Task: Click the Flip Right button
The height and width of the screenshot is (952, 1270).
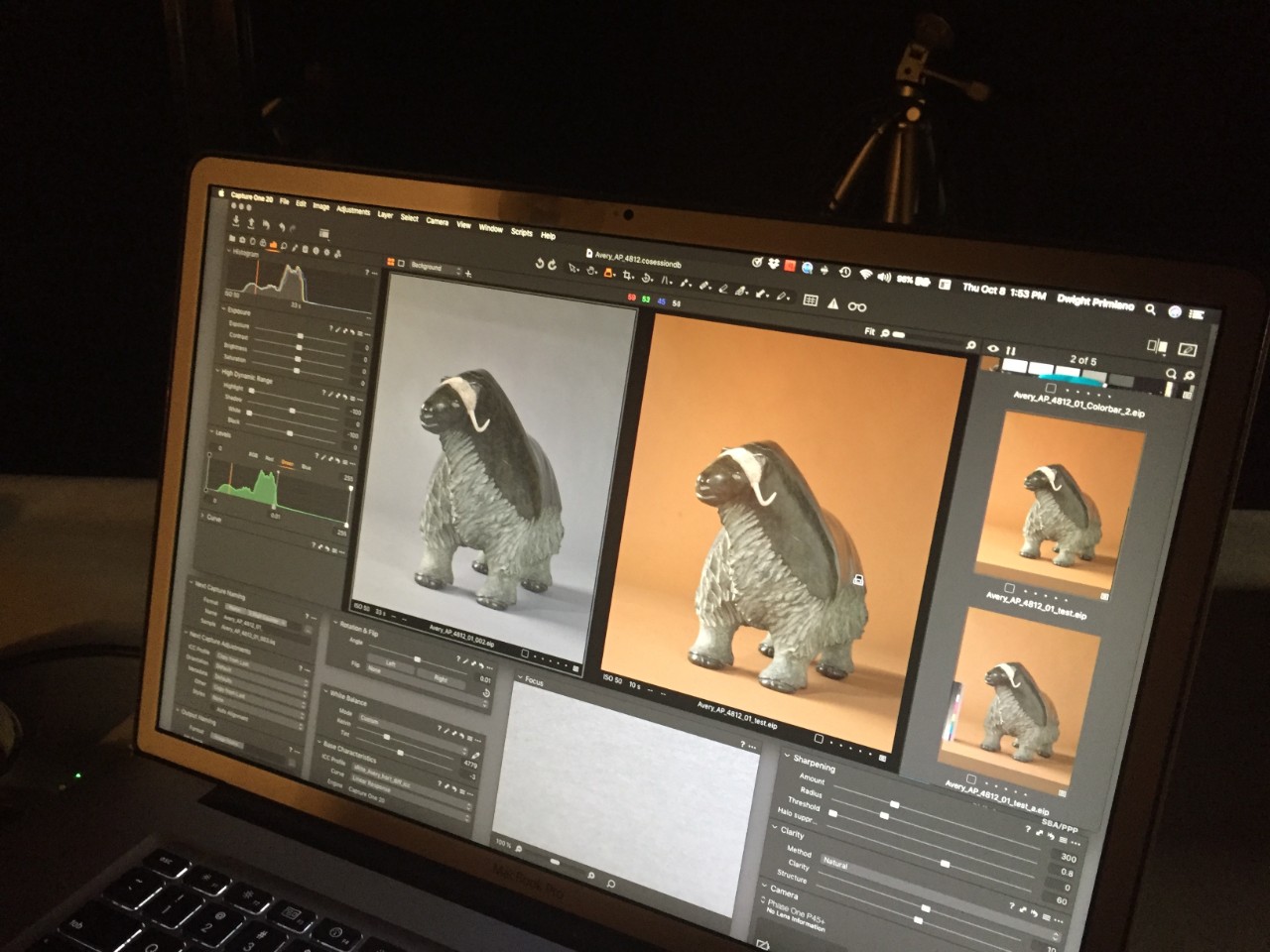Action: point(441,678)
